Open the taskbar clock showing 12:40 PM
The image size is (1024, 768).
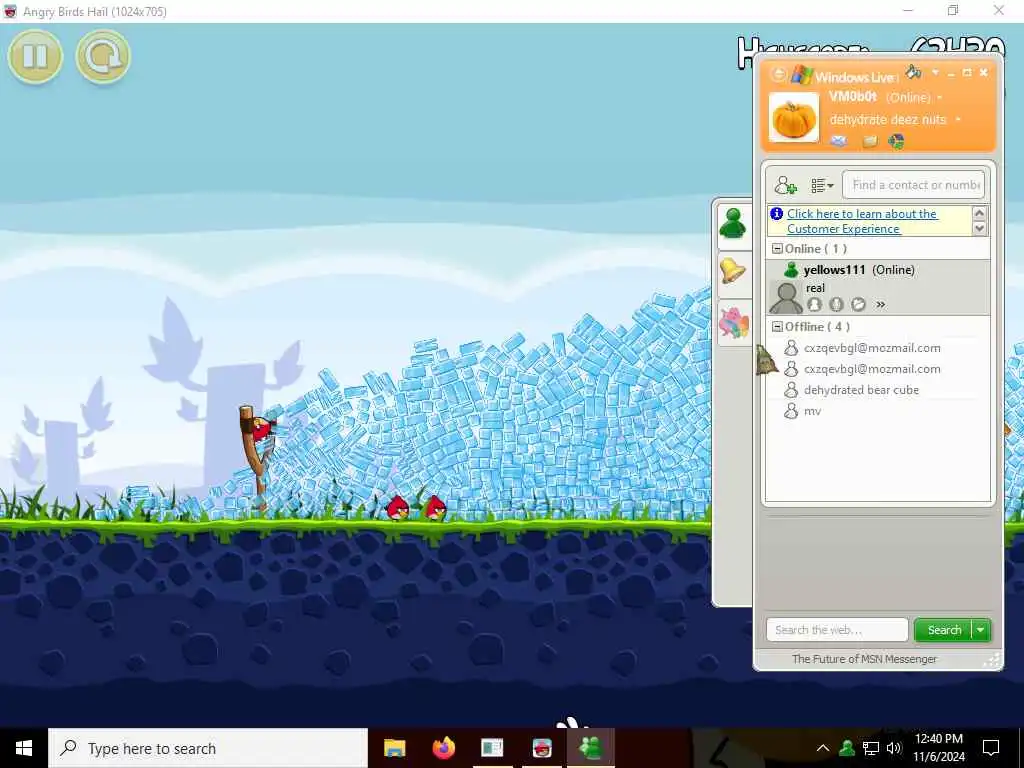(x=938, y=748)
